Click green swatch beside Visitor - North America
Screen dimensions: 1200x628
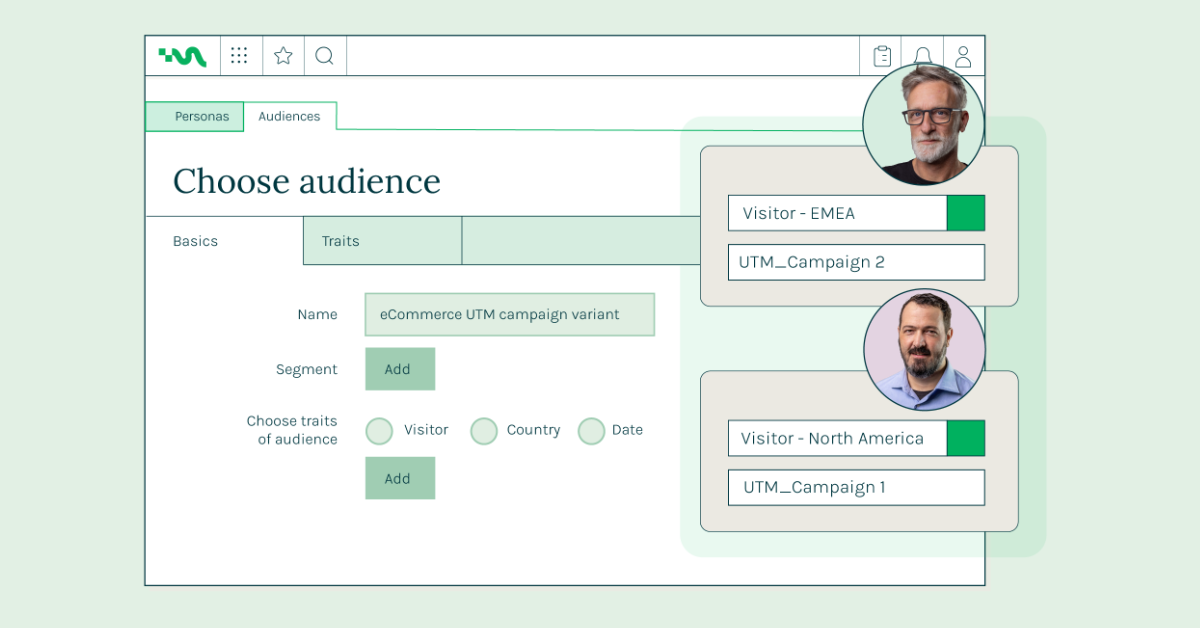(965, 438)
